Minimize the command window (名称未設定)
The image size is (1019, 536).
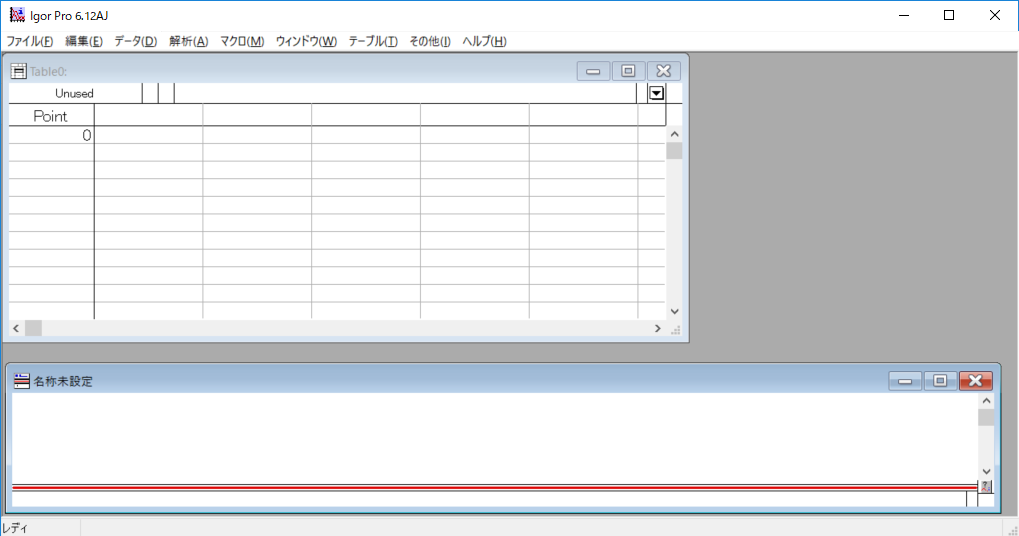[905, 381]
